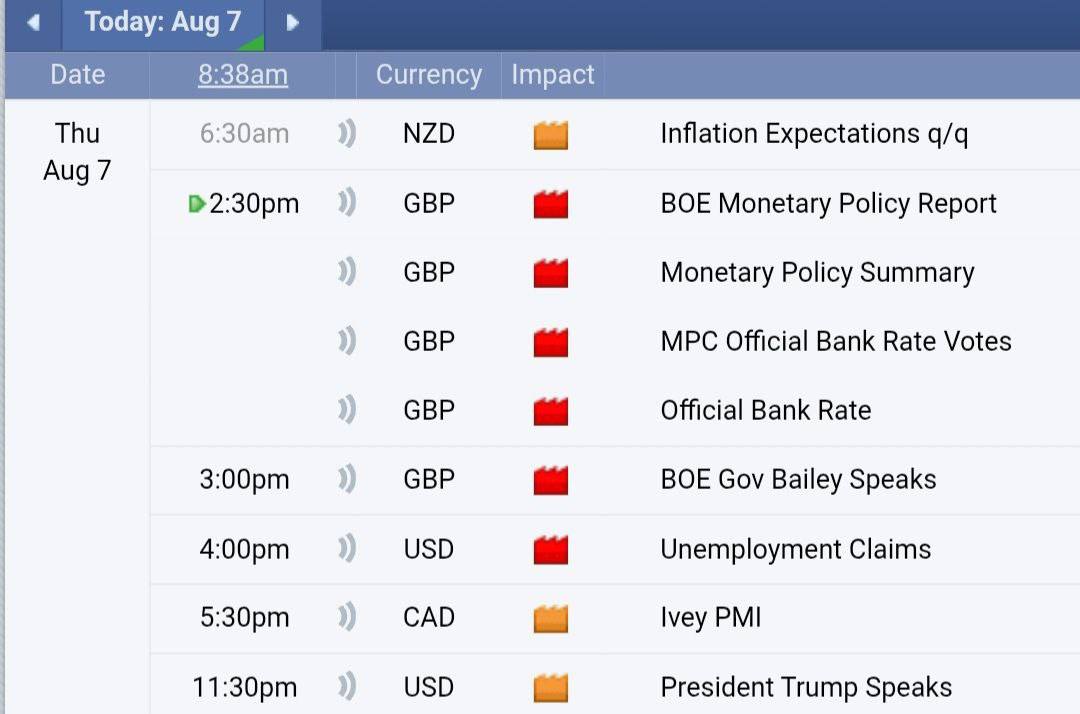Click orange impact icon for Inflation Expectations

pyautogui.click(x=551, y=135)
